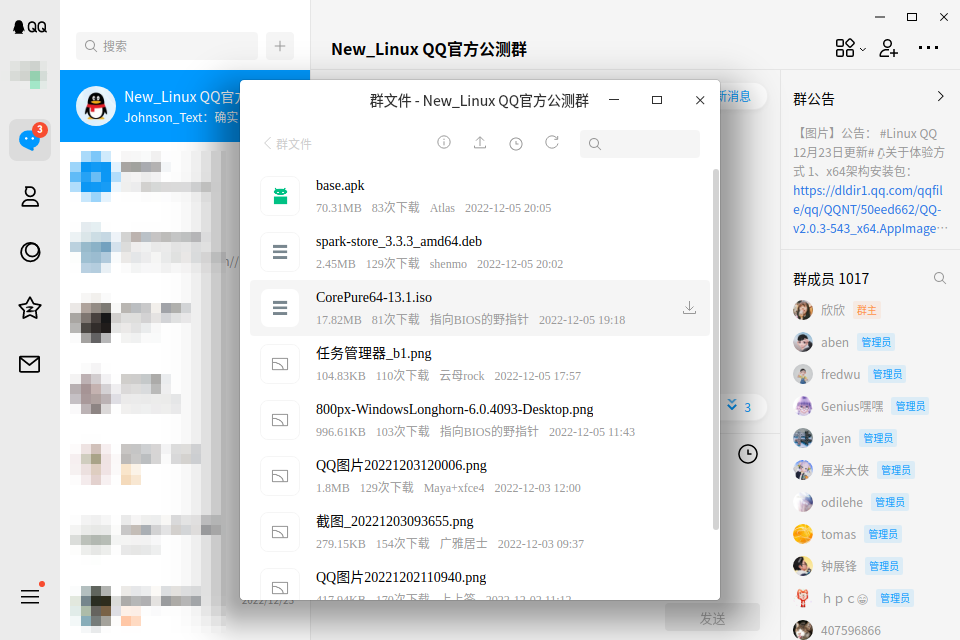The height and width of the screenshot is (640, 960).
Task: Click the QQ logo at top left
Action: tap(29, 27)
